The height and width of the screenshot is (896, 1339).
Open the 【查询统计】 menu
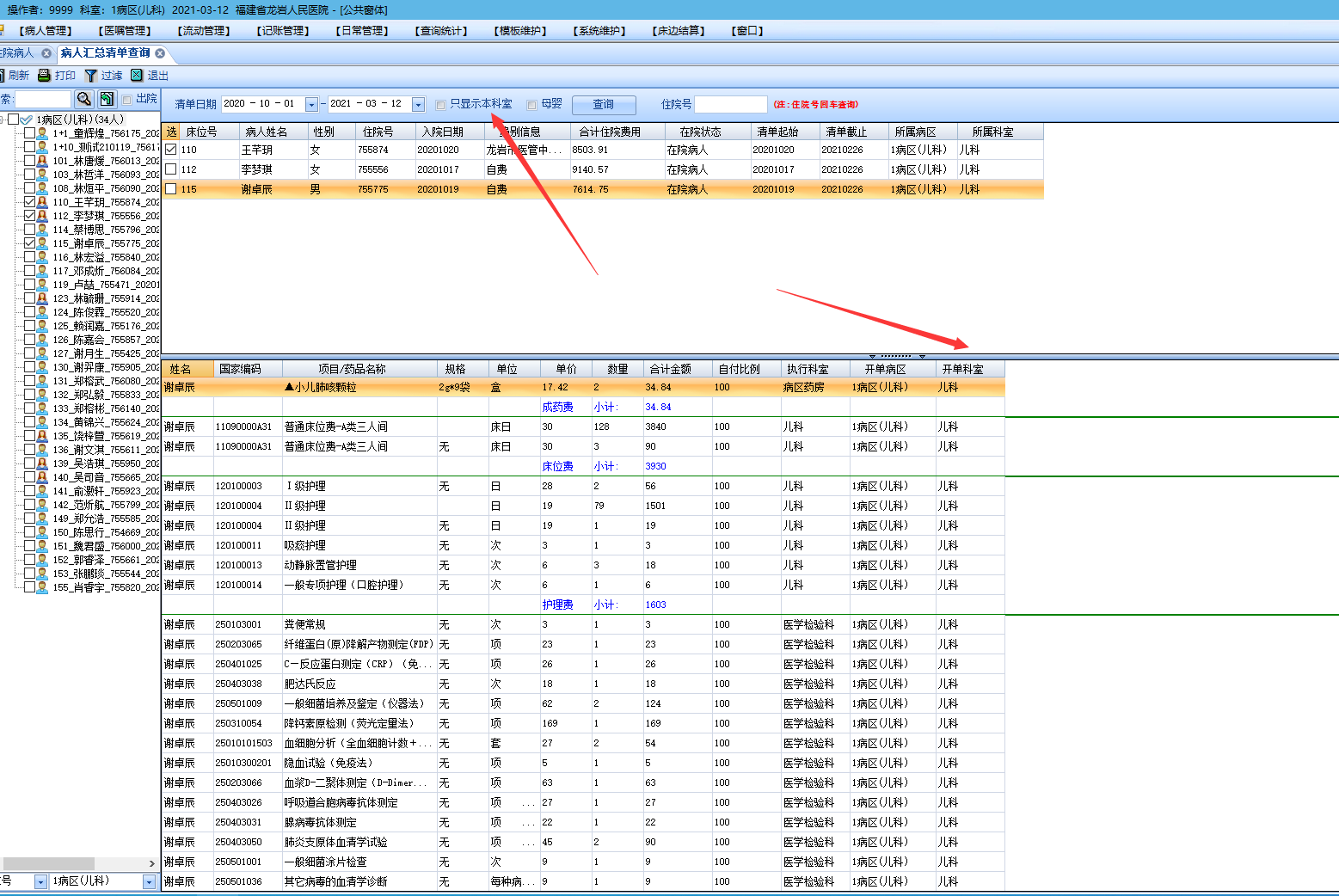click(442, 31)
